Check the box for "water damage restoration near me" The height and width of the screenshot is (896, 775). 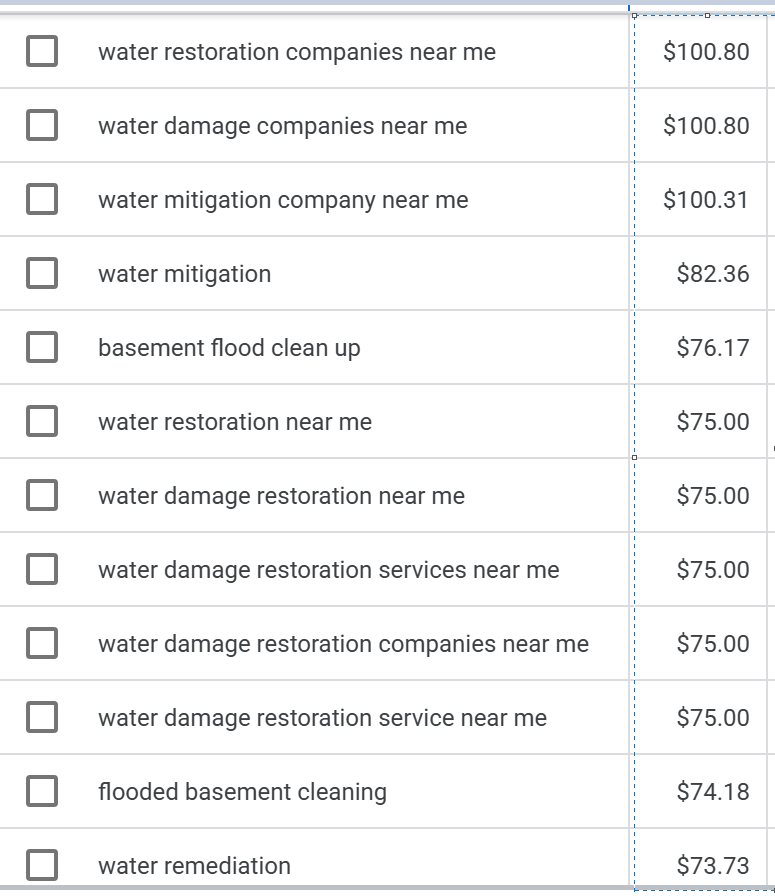(41, 495)
